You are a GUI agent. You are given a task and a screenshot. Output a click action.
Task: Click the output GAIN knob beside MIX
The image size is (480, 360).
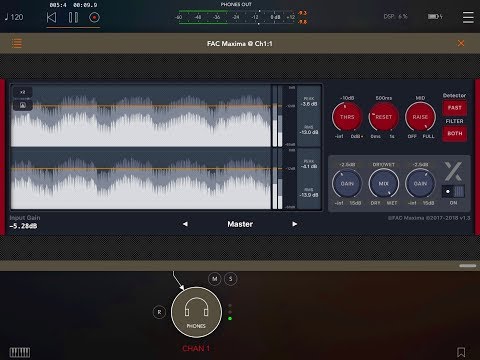[420, 184]
